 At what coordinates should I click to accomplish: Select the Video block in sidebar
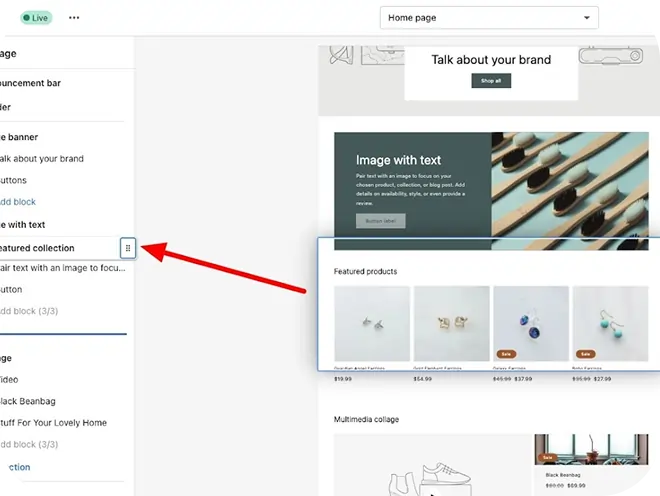10,380
